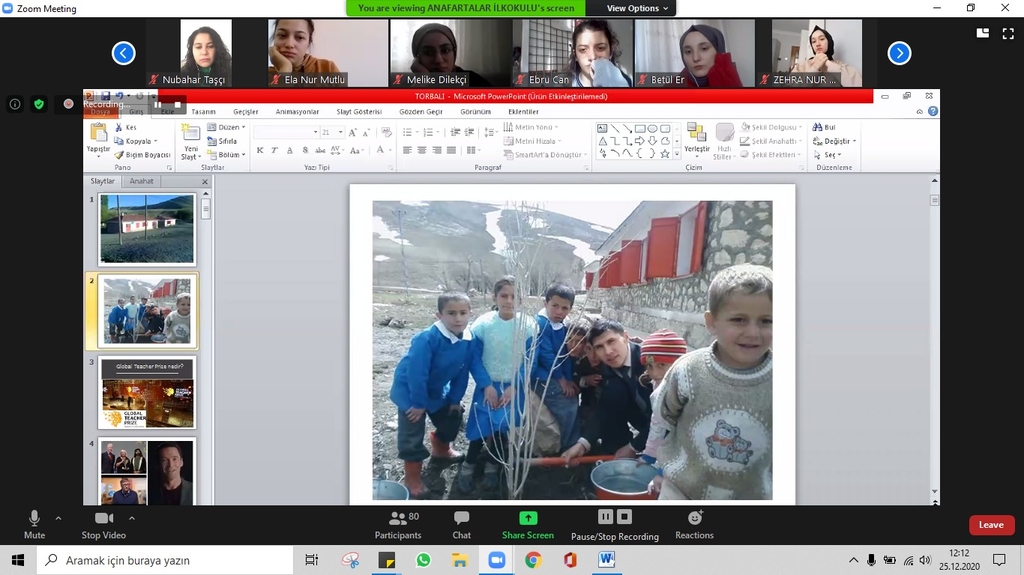This screenshot has height=575, width=1024.
Task: Open PowerPoint help question mark
Action: coord(933,111)
